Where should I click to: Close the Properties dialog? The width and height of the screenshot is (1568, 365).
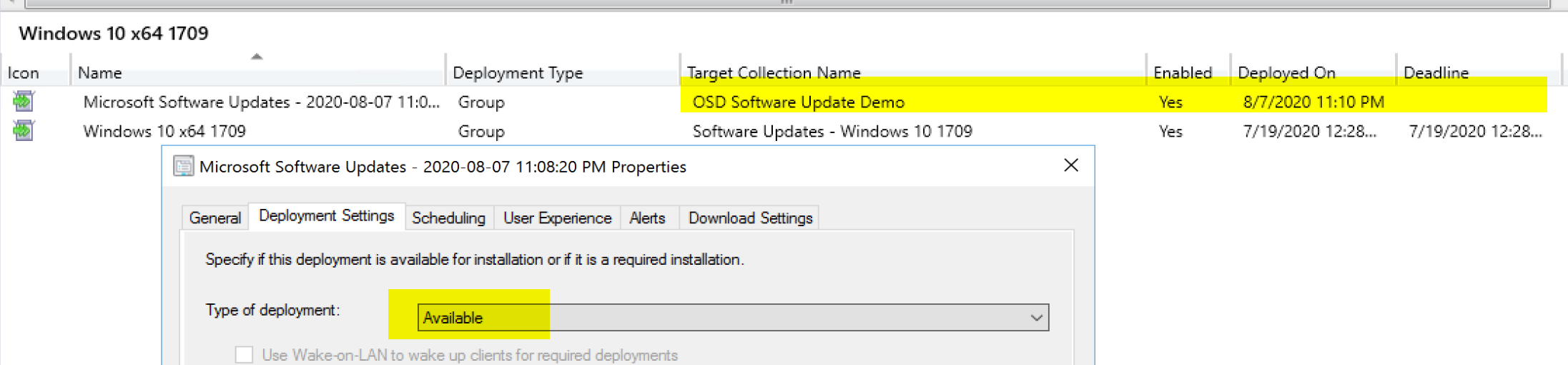(x=1070, y=165)
